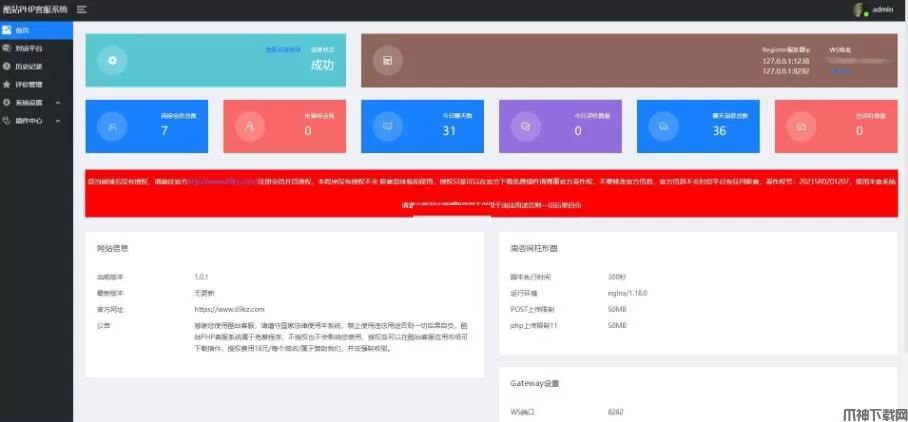
Task: Click the php上传限制 50MB value
Action: tap(617, 325)
